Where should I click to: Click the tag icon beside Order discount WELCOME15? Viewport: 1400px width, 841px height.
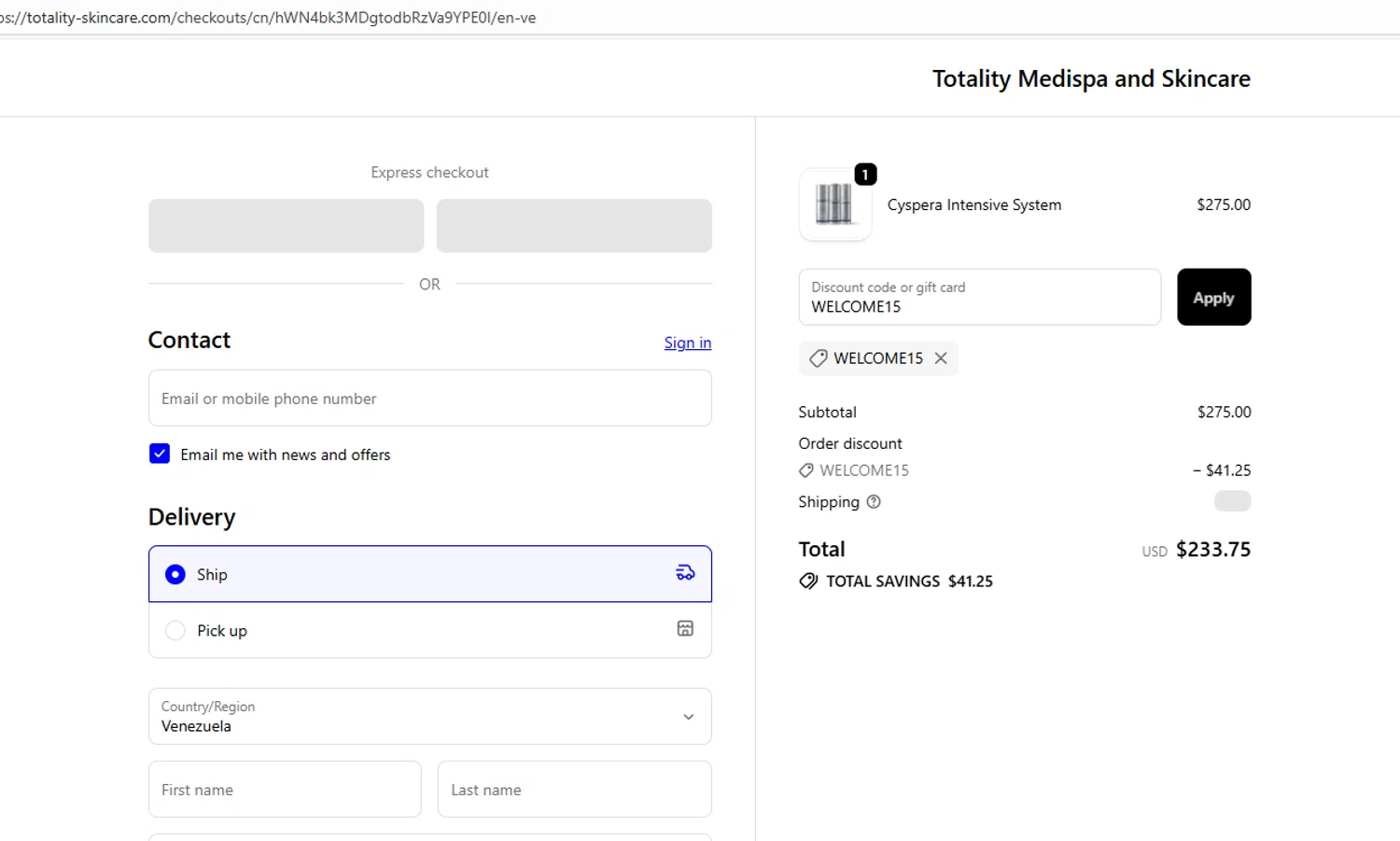tap(806, 470)
